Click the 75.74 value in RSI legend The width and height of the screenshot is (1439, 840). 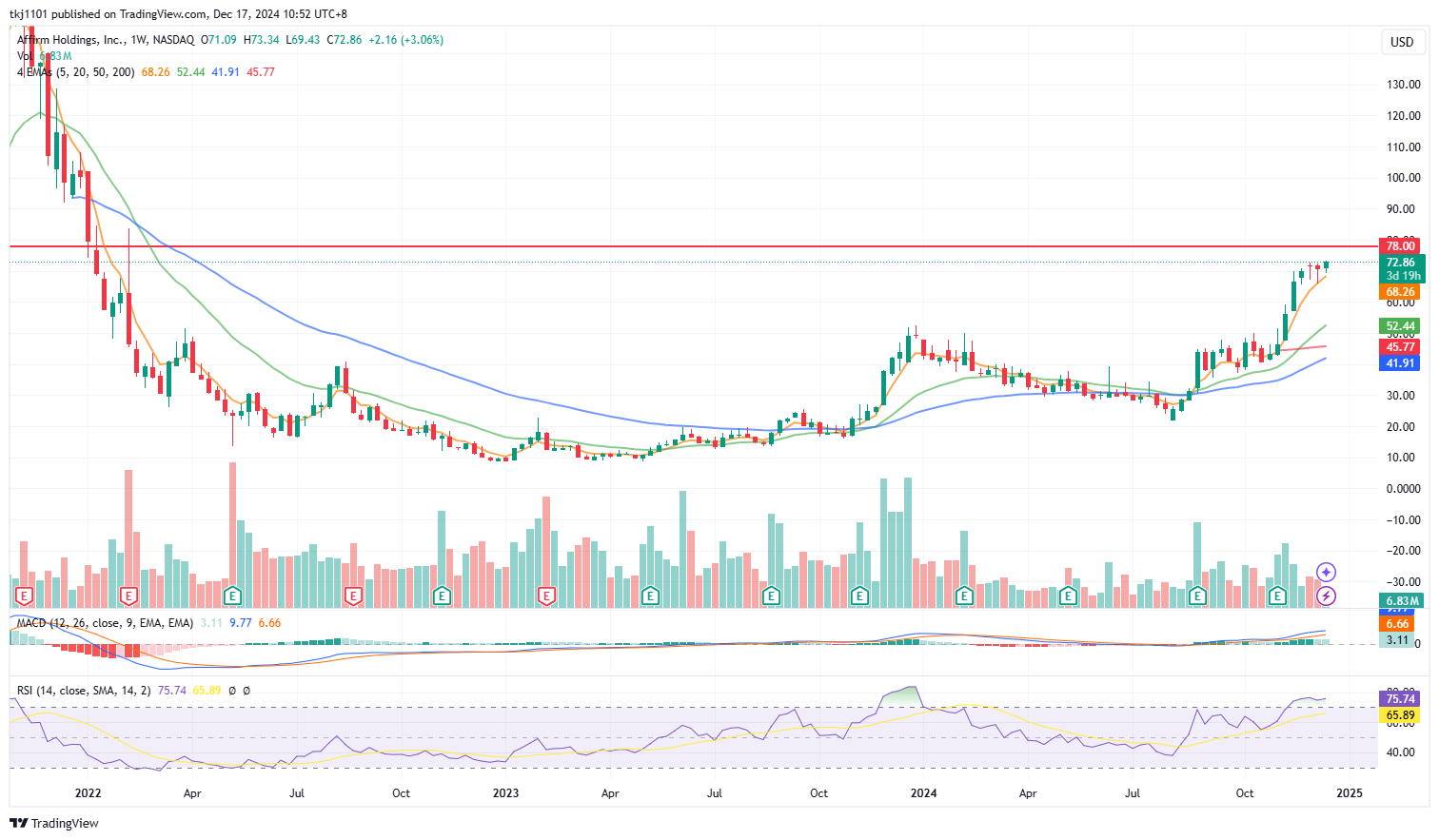tap(171, 691)
